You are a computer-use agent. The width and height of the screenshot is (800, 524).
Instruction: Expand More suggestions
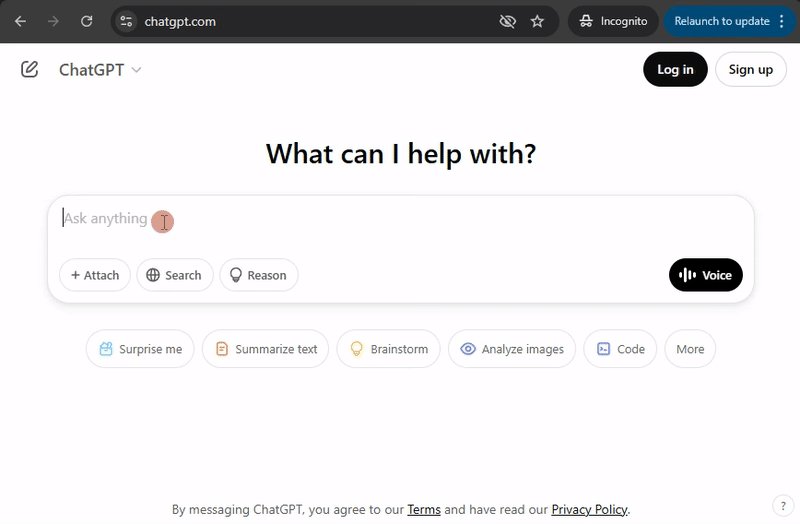tap(690, 349)
